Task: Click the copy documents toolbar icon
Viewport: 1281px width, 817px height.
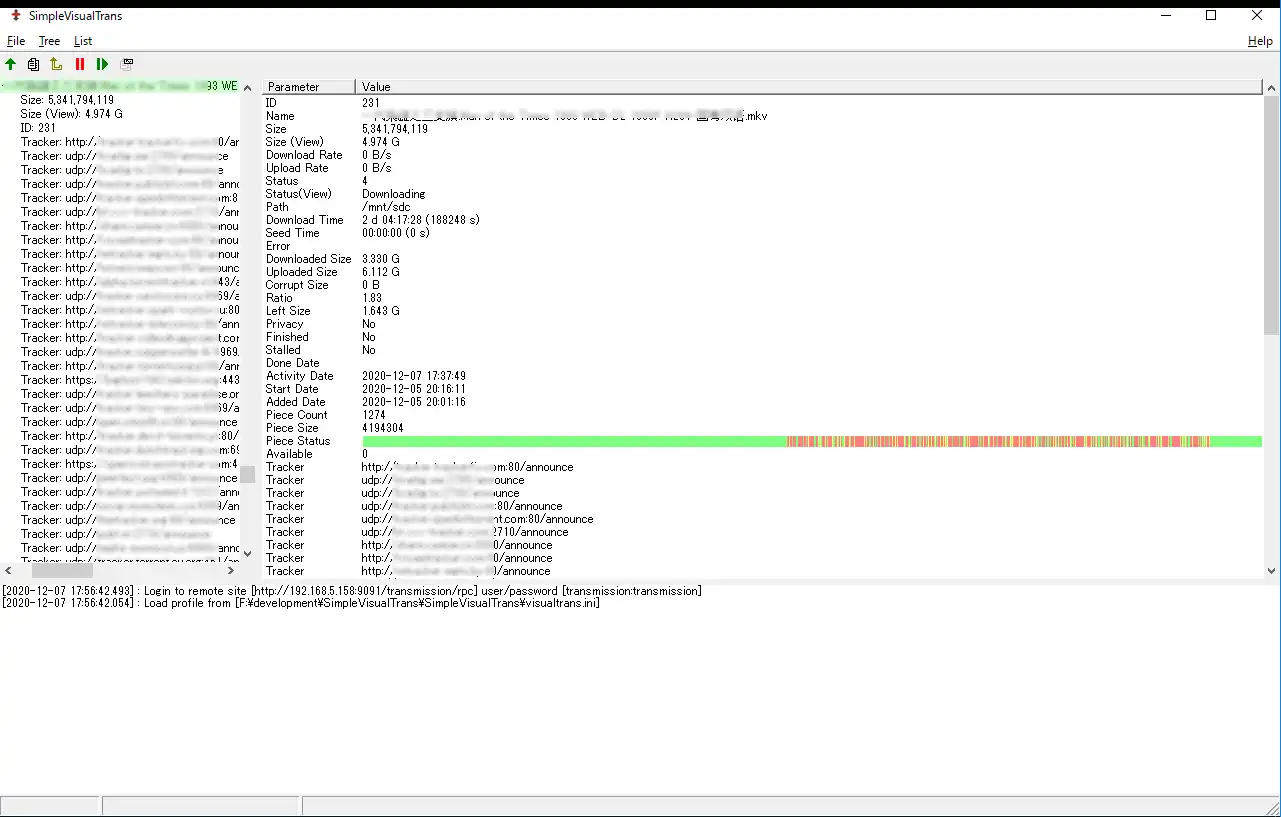Action: point(34,65)
